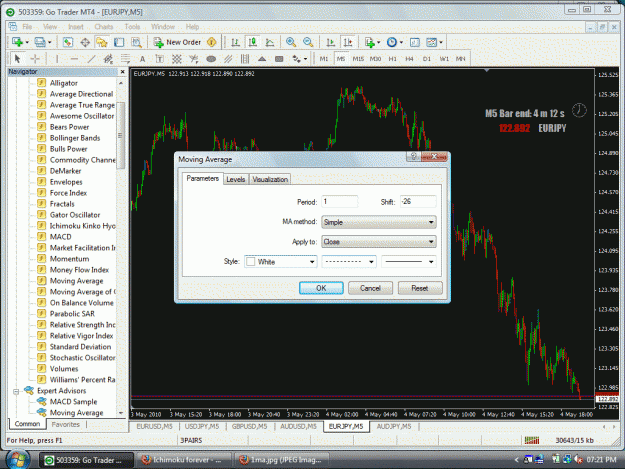Image resolution: width=625 pixels, height=469 pixels.
Task: Switch chart to Line Chart mode
Action: (270, 42)
